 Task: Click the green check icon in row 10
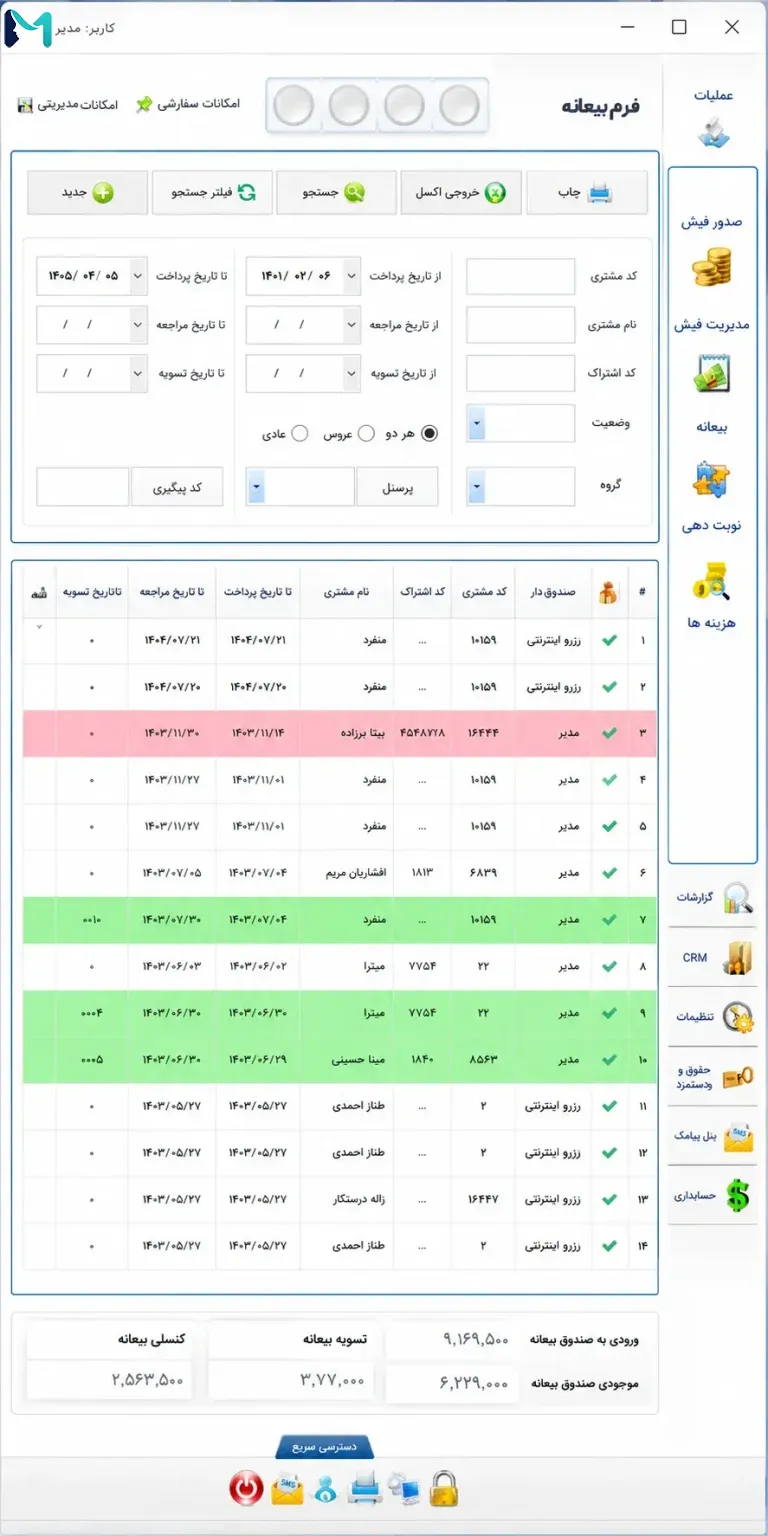(x=609, y=1059)
